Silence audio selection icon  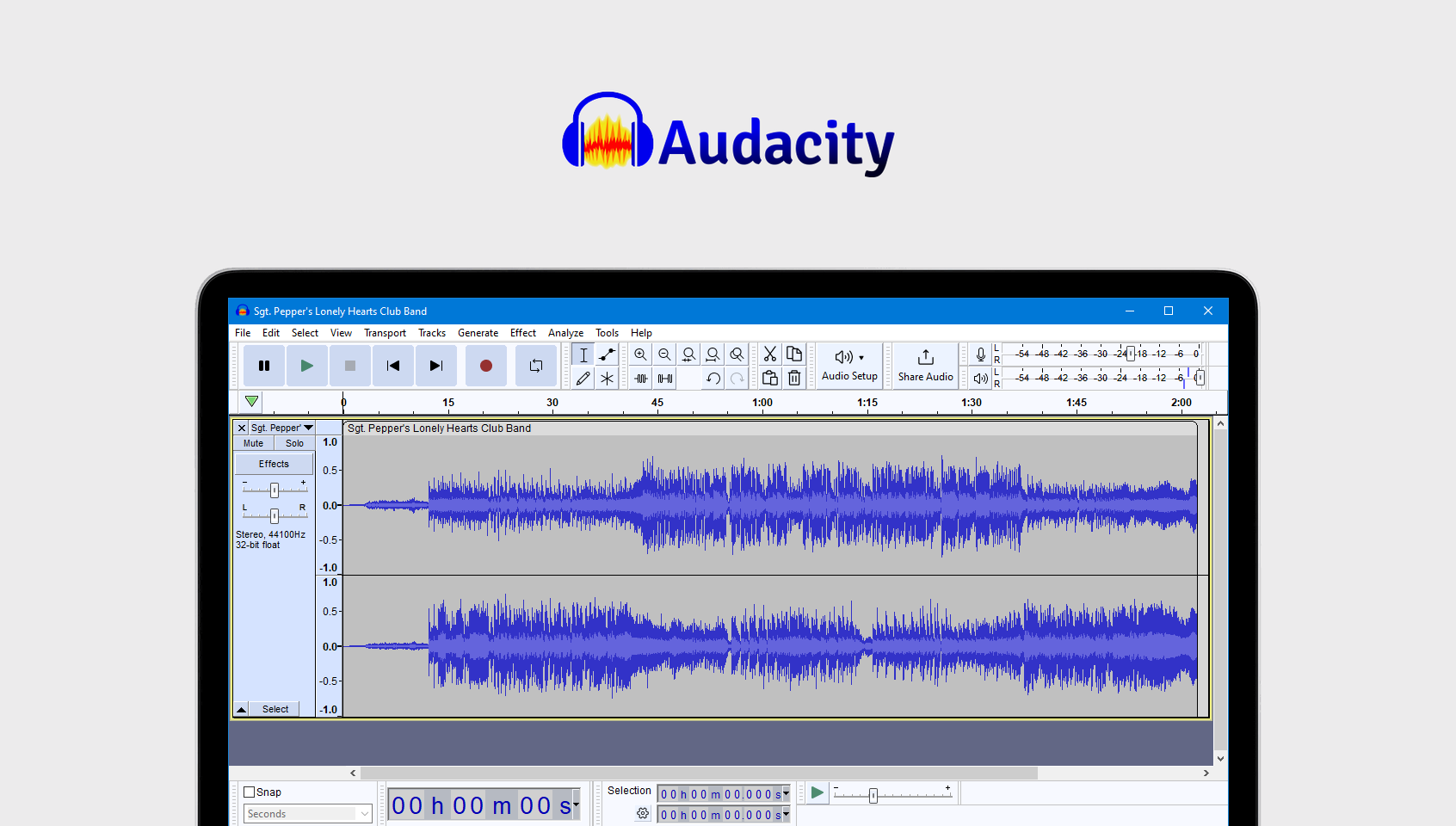tap(665, 378)
